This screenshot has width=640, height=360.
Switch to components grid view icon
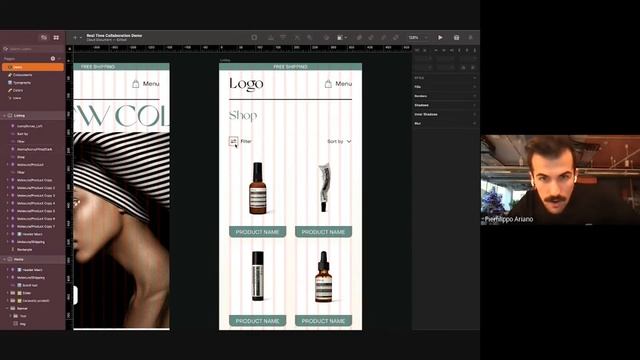56,38
